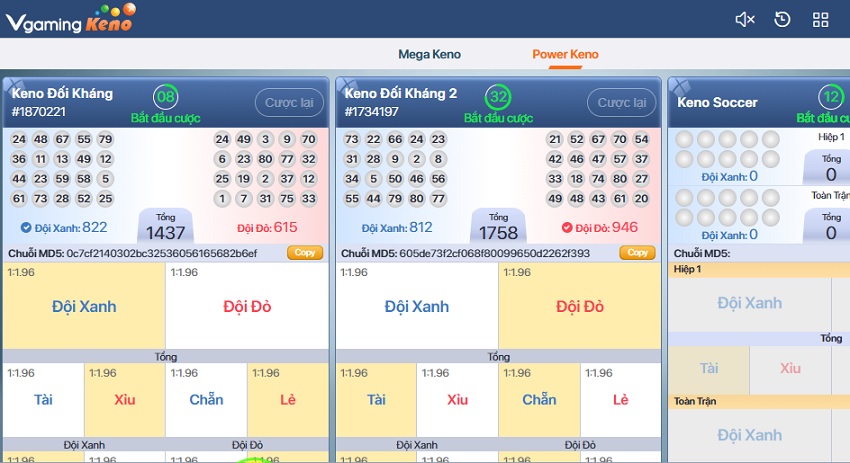This screenshot has height=463, width=850.
Task: Select Tài in Keno Soccer Hiệp 1
Action: 709,369
